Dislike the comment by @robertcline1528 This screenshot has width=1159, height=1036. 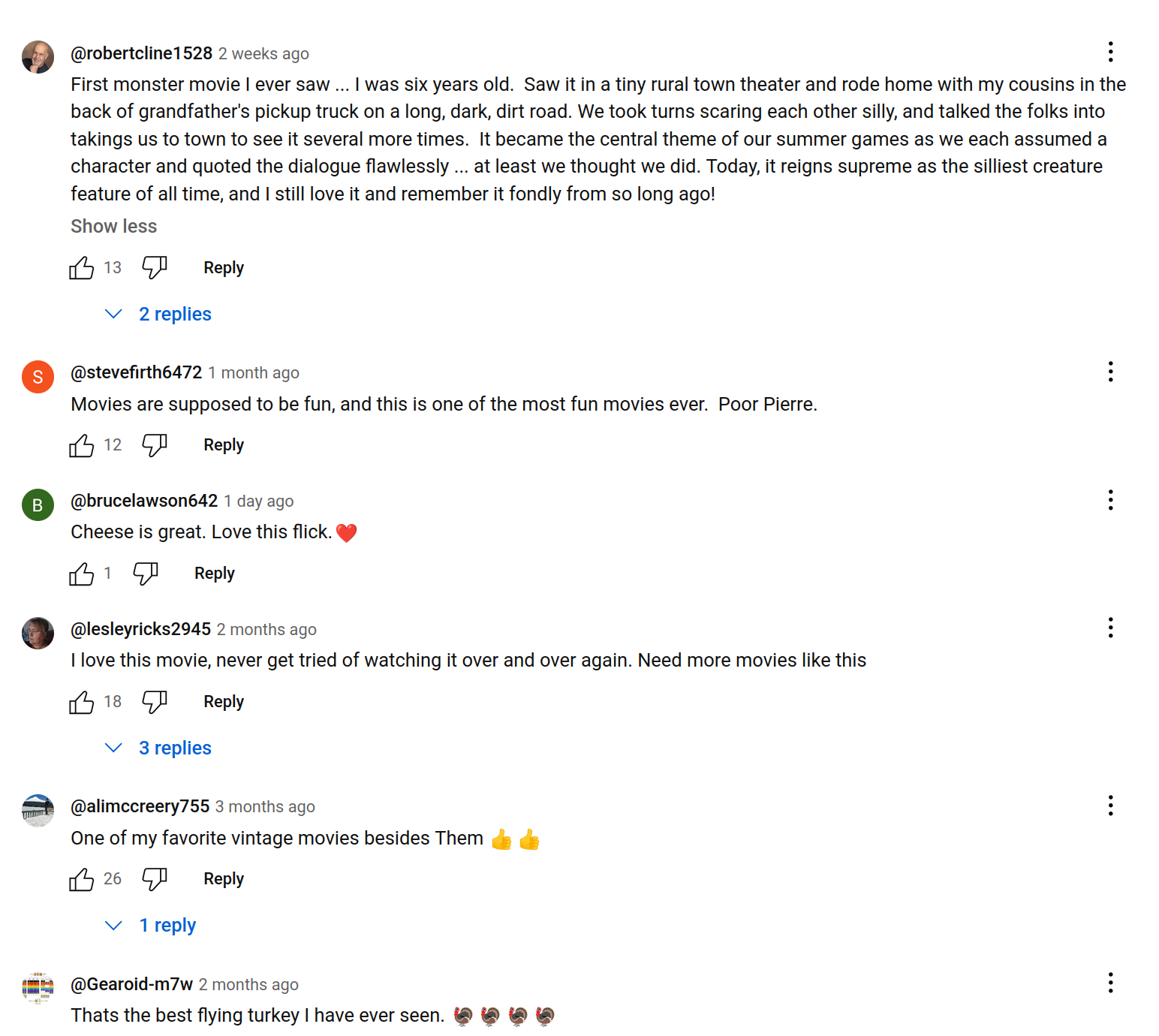(155, 268)
